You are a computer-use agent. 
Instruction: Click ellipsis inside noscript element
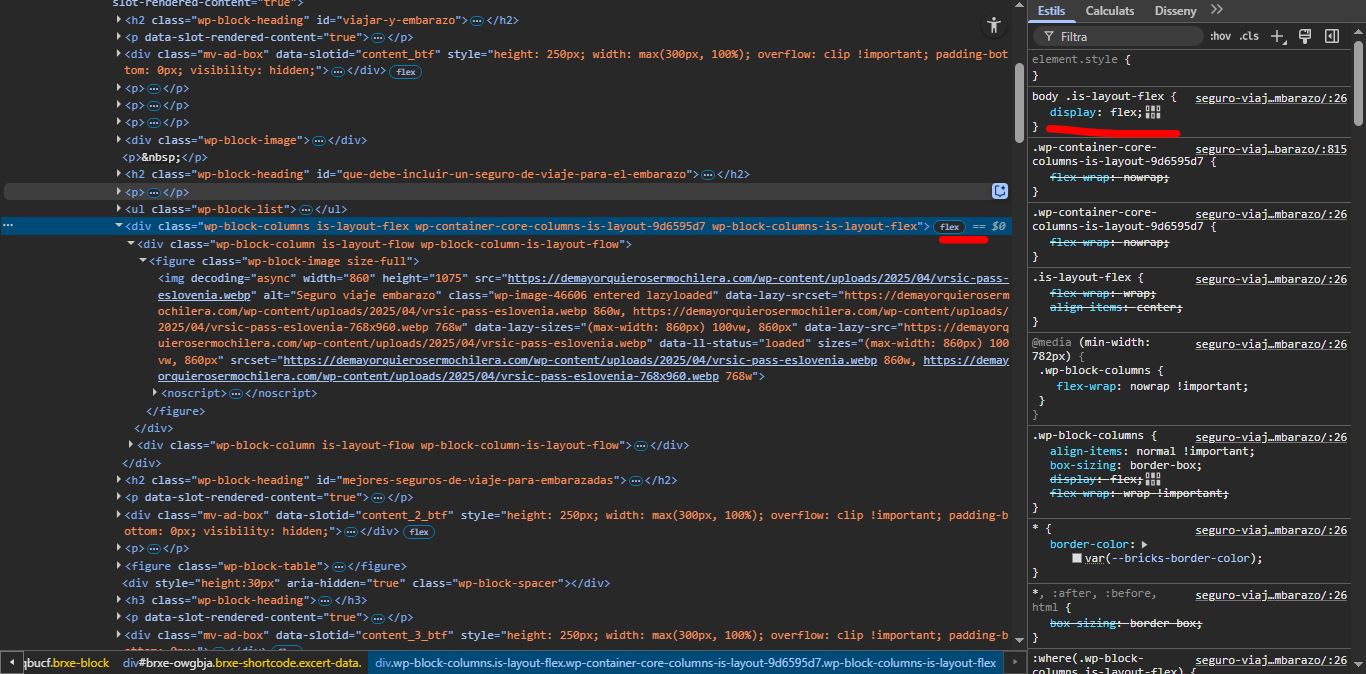[x=236, y=394]
